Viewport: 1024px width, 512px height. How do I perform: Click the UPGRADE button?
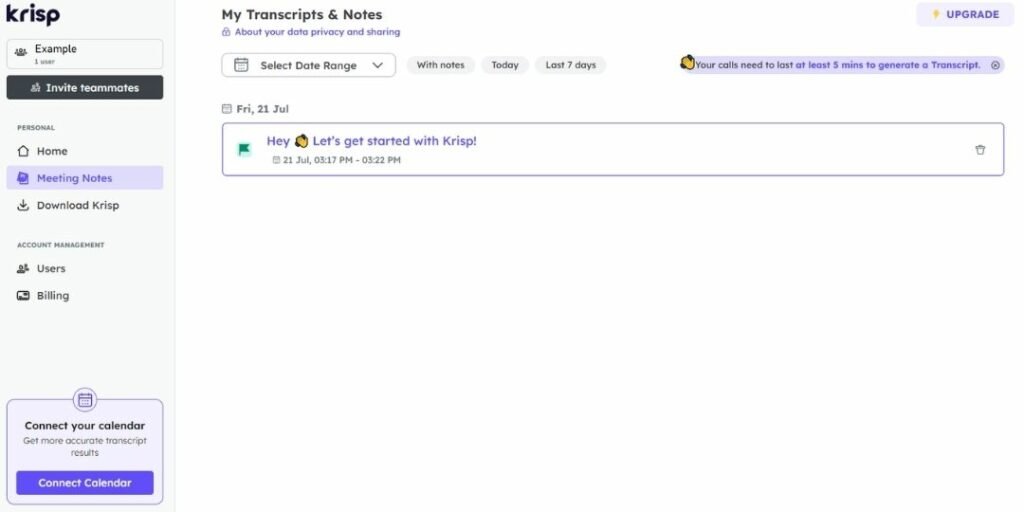(965, 14)
